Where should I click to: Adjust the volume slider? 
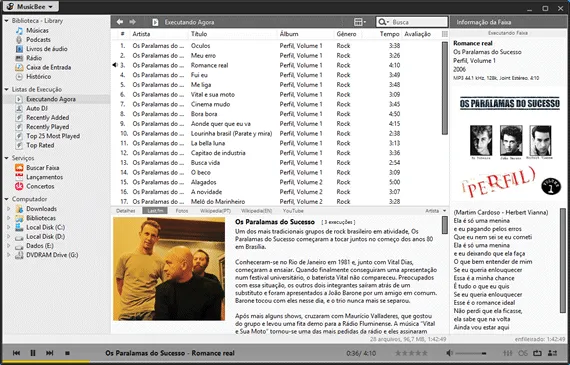click(x=471, y=353)
